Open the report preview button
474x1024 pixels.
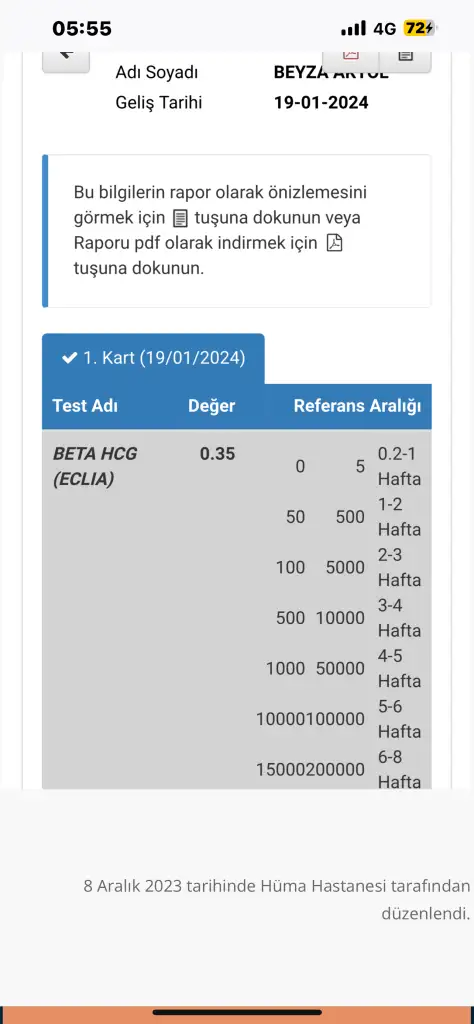click(405, 61)
